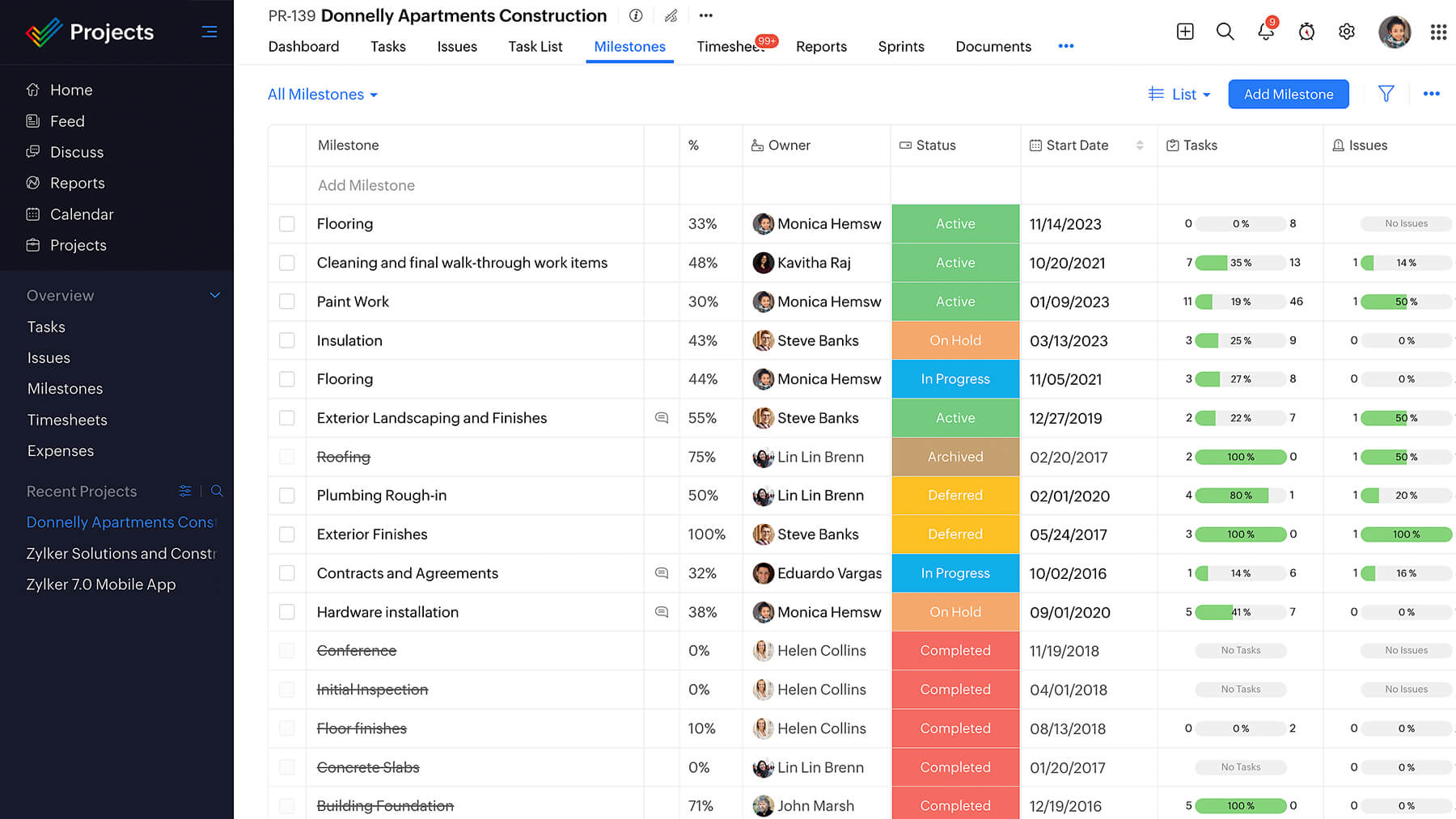1456x819 pixels.
Task: Click the quick-add plus icon
Action: click(1185, 32)
